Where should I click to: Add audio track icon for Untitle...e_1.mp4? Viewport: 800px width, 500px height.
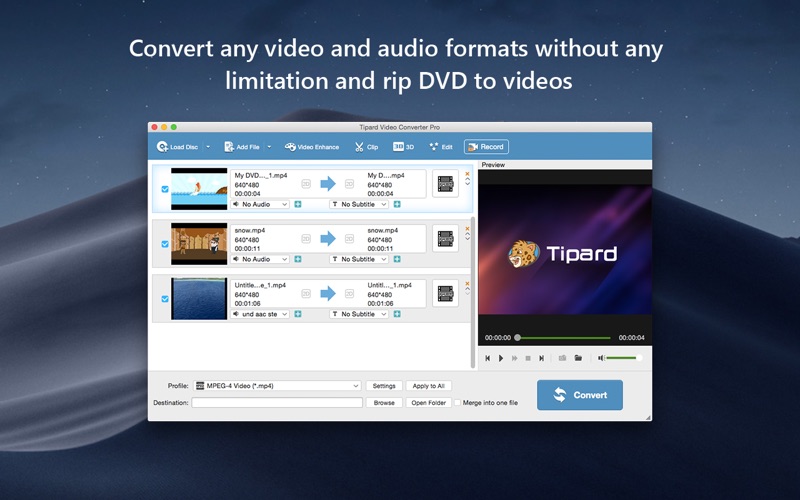298,314
